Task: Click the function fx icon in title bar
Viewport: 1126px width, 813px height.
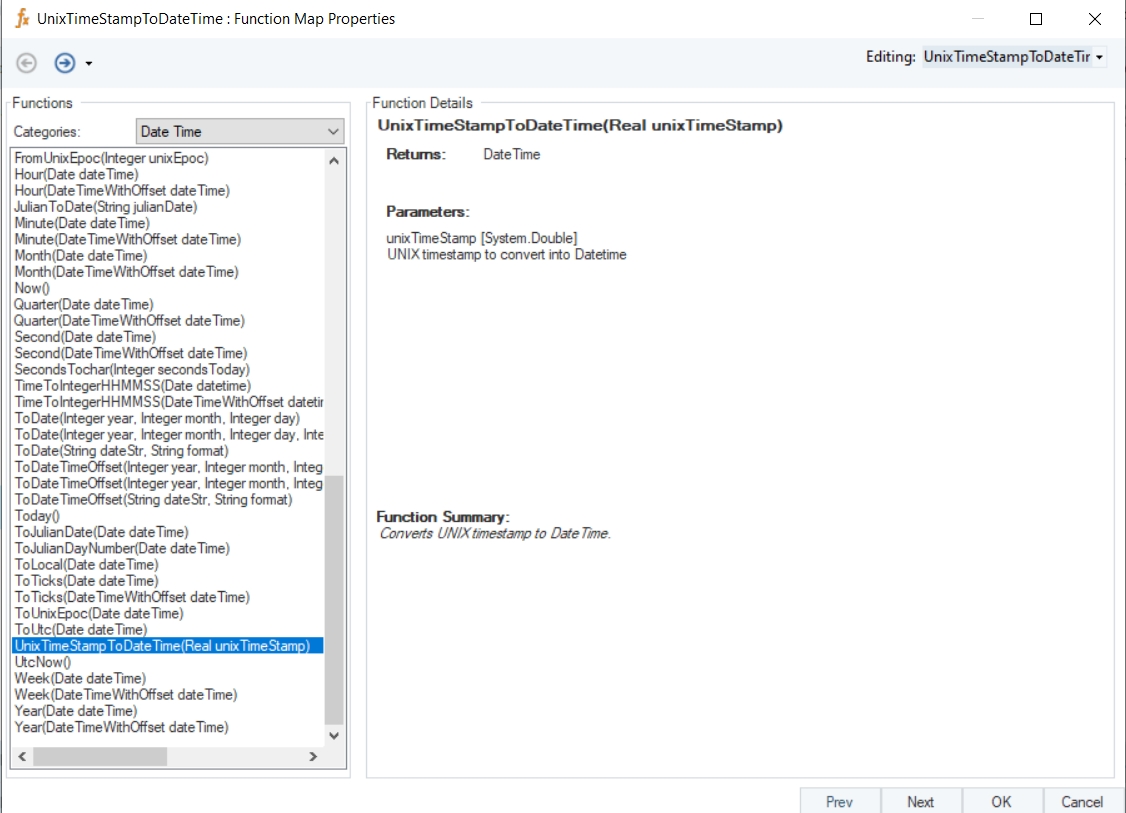Action: tap(21, 18)
